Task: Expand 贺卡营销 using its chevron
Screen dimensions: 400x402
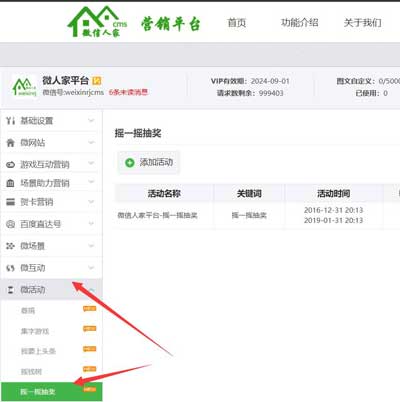Action: [x=91, y=202]
